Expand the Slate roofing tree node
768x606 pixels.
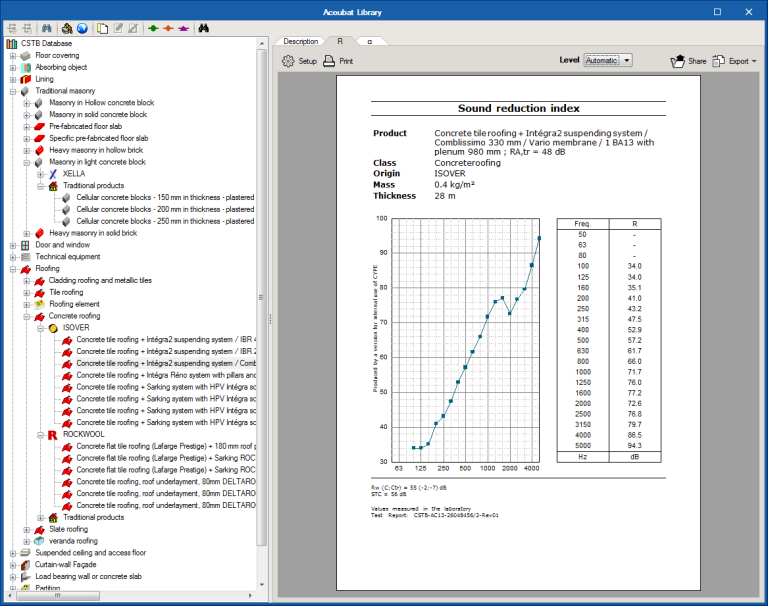[27, 529]
